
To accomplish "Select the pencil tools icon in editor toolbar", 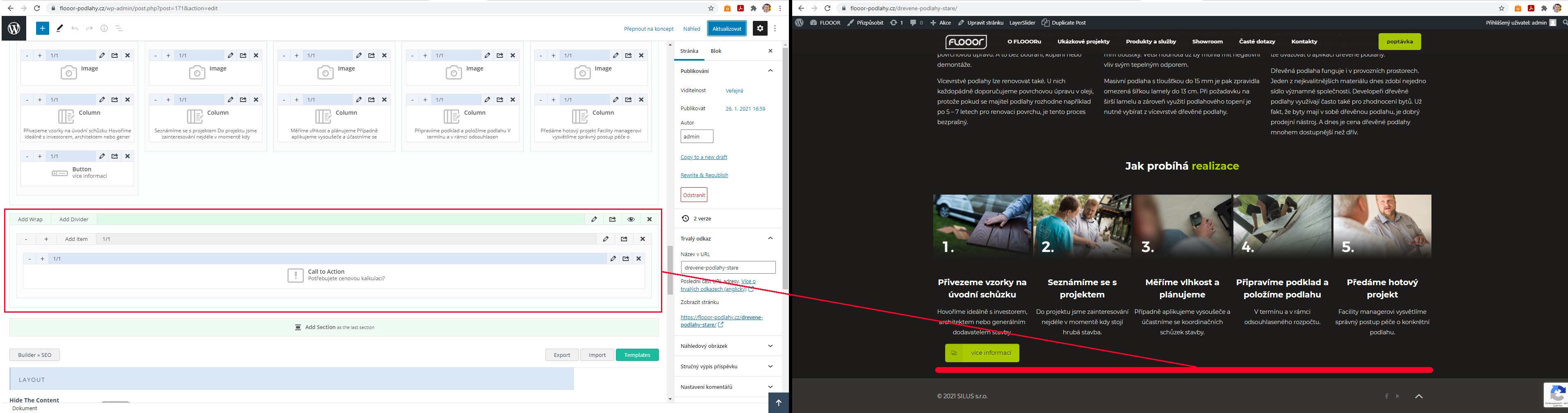I will 59,28.
